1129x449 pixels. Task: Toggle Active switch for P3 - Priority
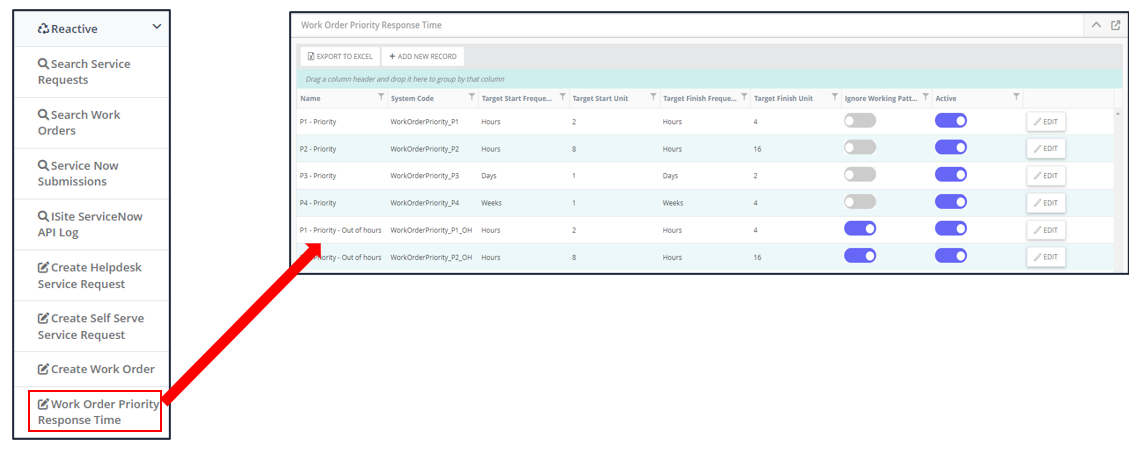click(x=950, y=175)
